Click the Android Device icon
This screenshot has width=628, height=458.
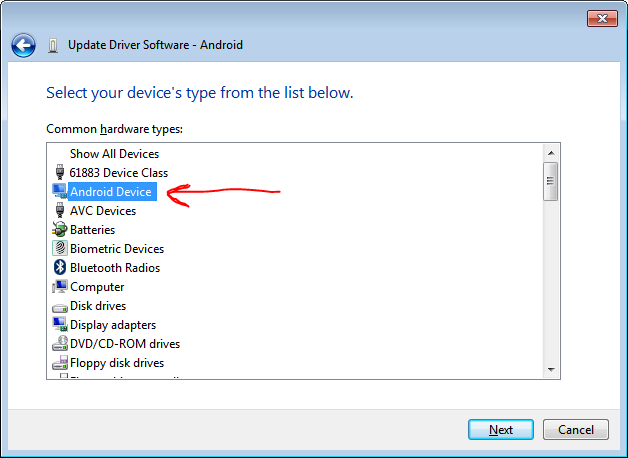tap(59, 192)
